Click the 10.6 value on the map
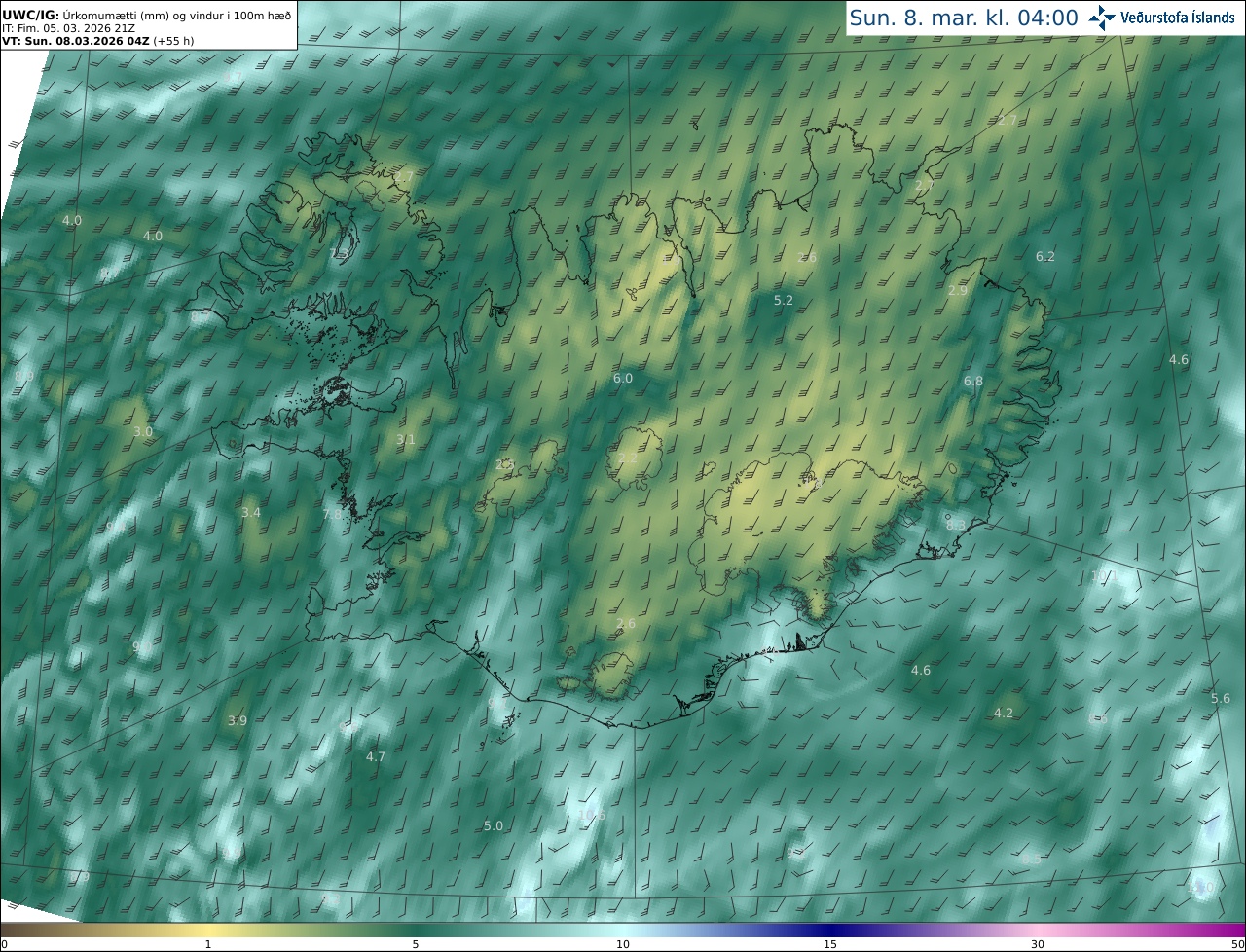1246x952 pixels. pos(592,816)
